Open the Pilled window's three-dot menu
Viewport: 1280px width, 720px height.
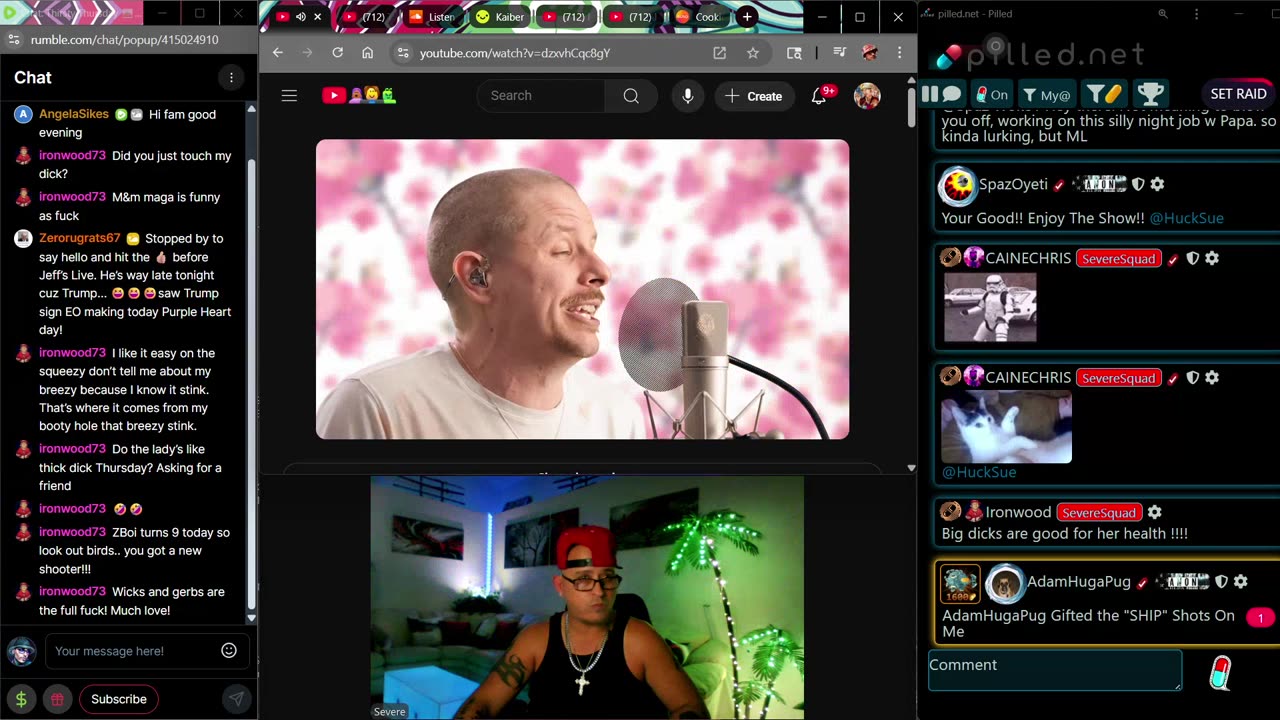[x=1197, y=14]
